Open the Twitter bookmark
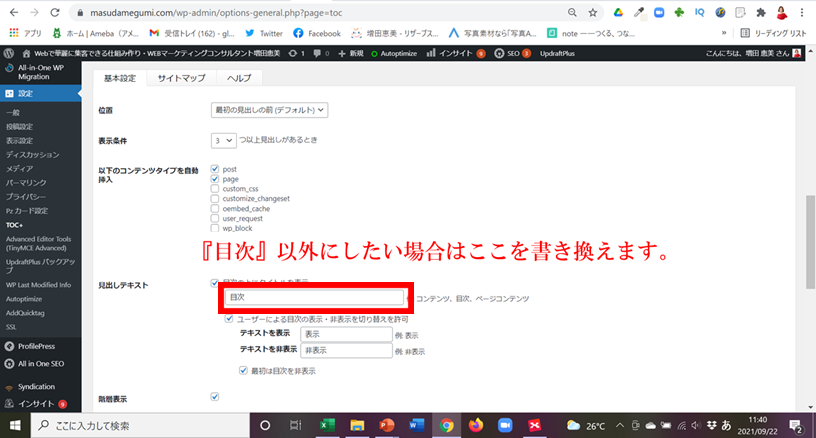The height and width of the screenshot is (438, 816). coord(264,33)
